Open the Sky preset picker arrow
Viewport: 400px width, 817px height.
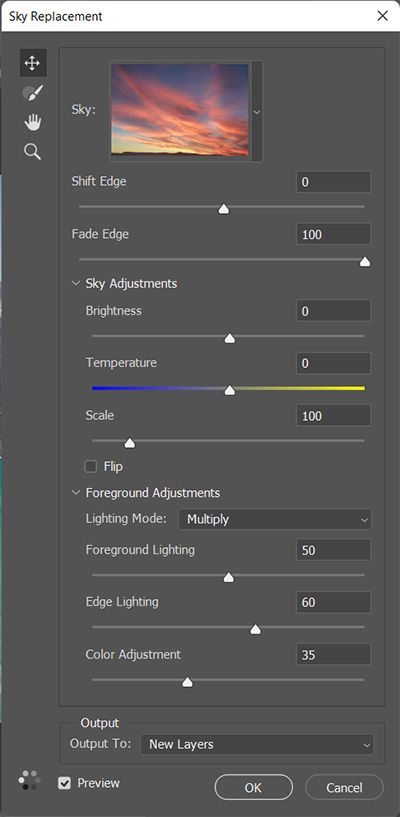tap(257, 111)
